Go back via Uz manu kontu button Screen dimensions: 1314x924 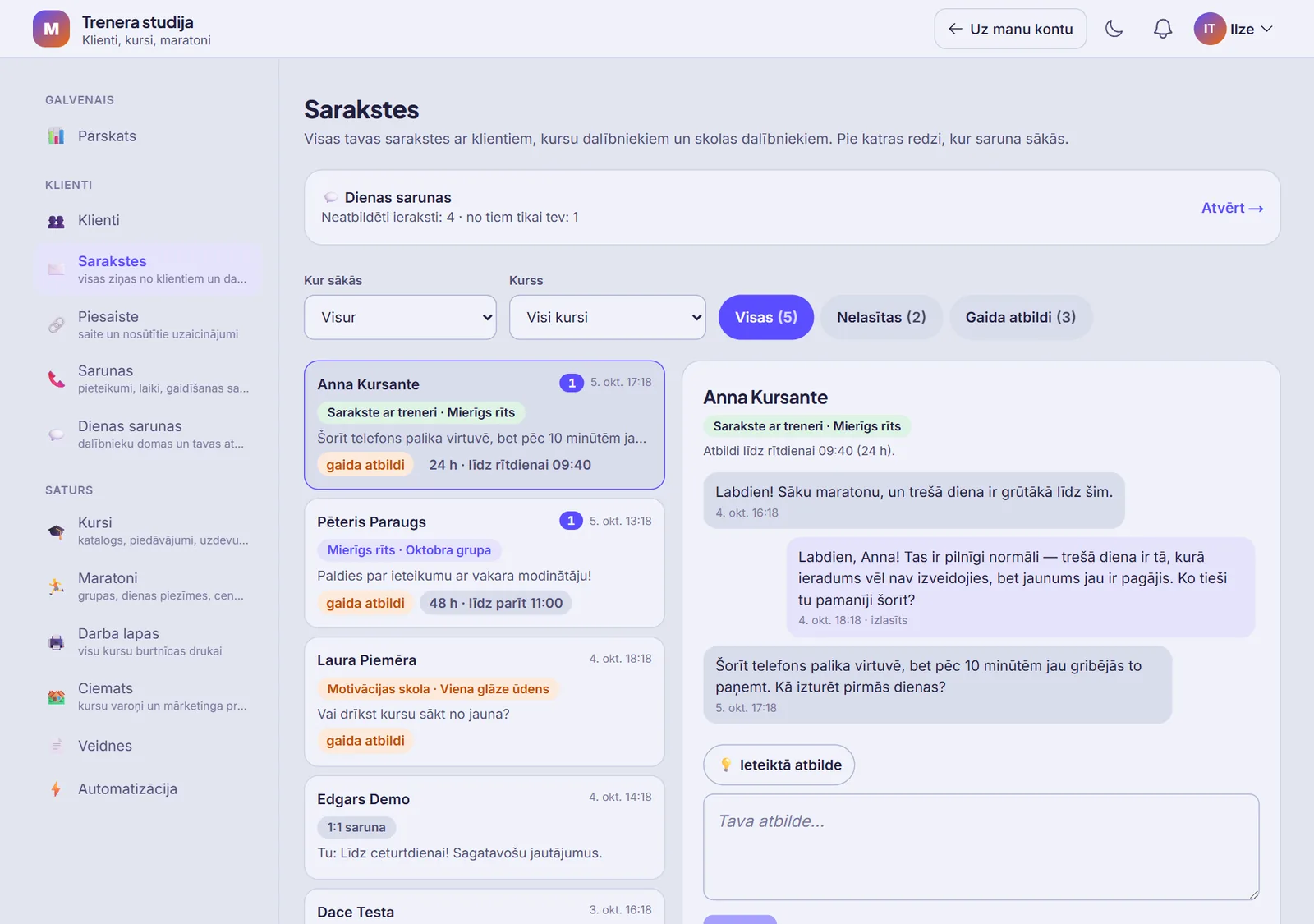pos(1010,29)
